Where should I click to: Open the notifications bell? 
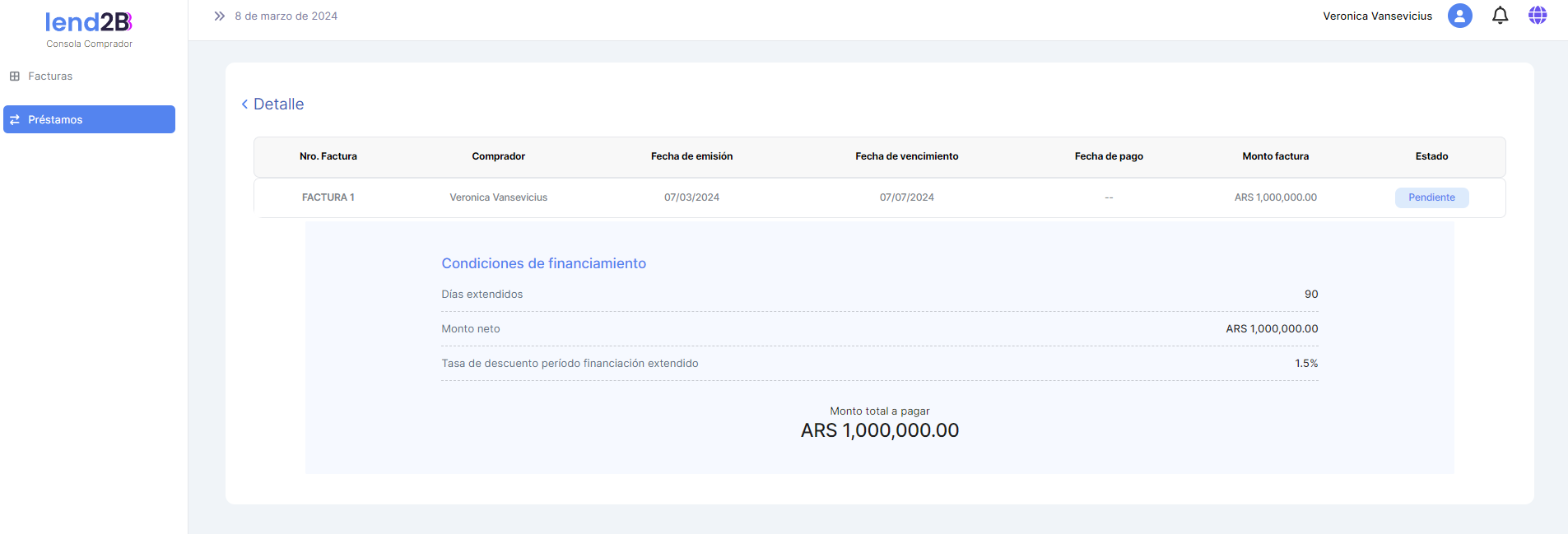1500,16
